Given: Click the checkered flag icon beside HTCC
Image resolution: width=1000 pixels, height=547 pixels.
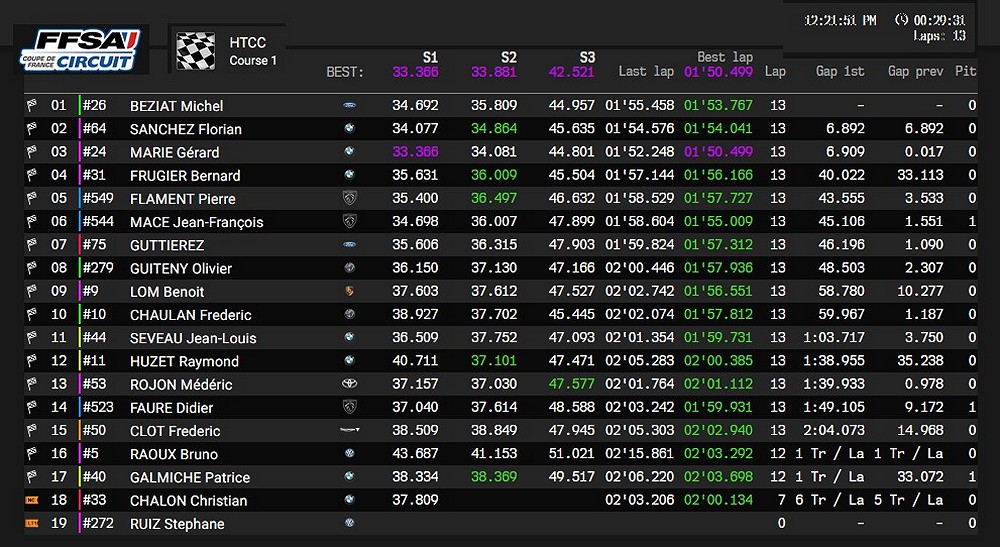Looking at the screenshot, I should (196, 51).
